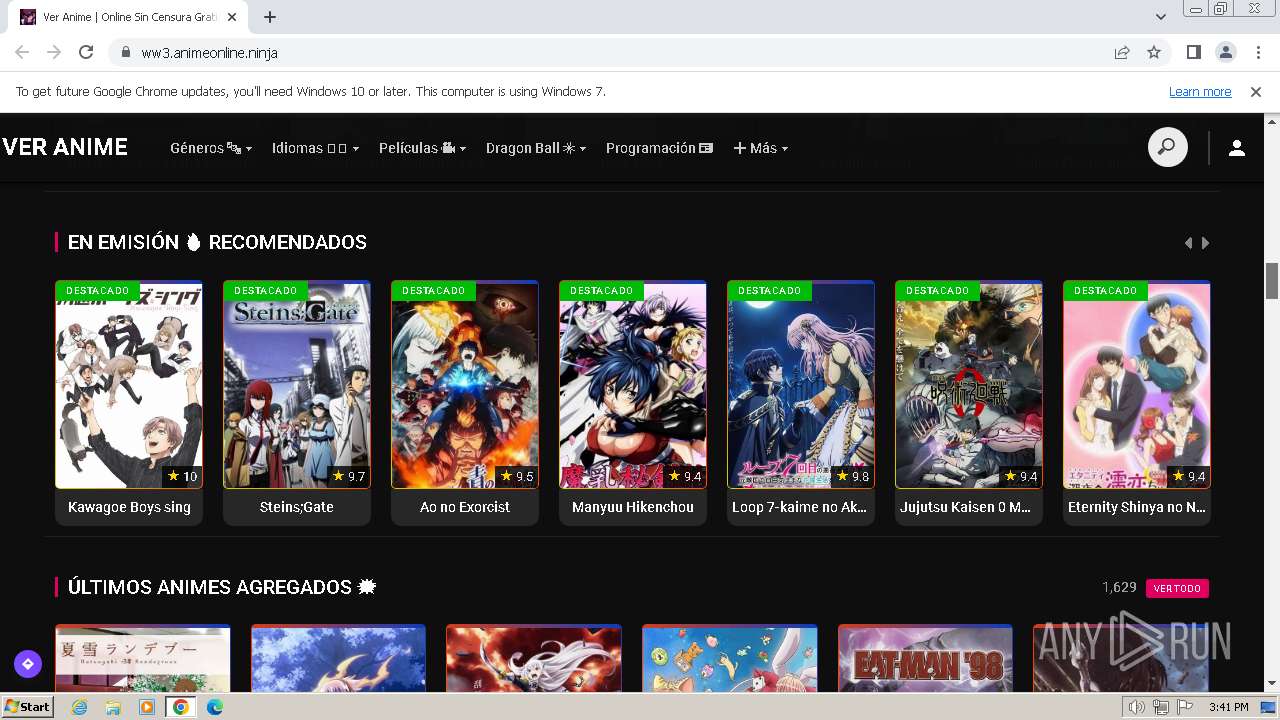
Task: Expand the Dragon Ball dropdown menu
Action: (536, 148)
